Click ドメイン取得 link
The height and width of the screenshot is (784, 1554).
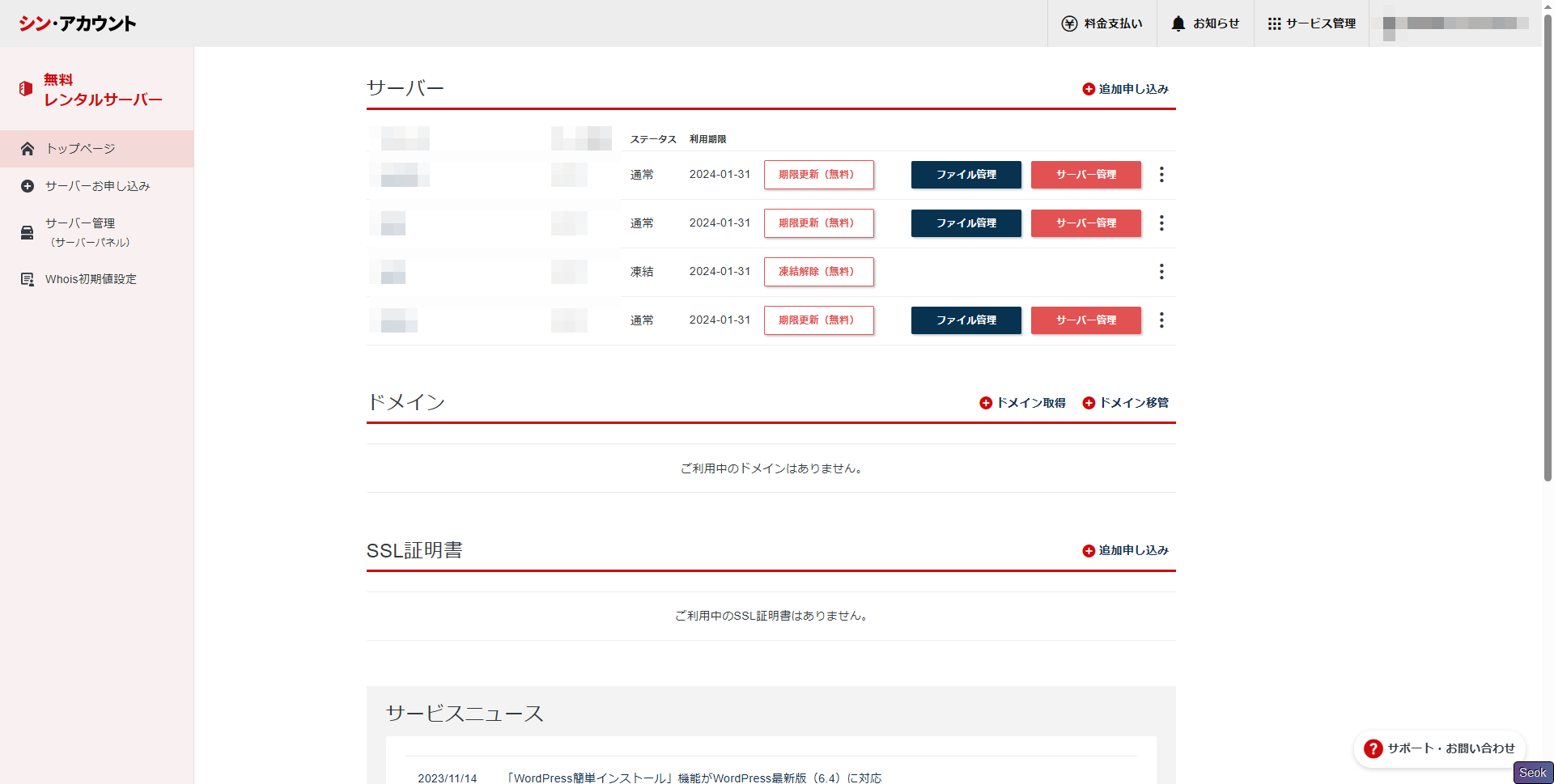1022,403
